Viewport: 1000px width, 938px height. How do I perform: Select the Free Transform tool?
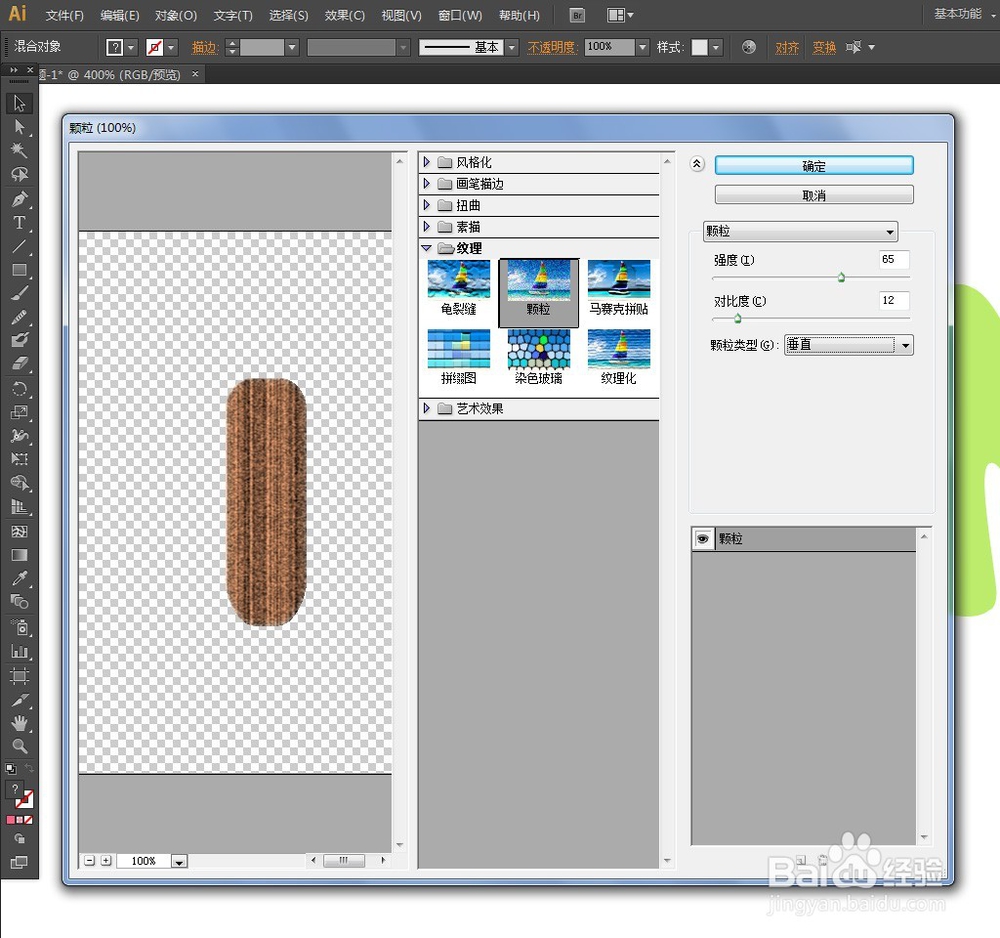click(x=19, y=459)
